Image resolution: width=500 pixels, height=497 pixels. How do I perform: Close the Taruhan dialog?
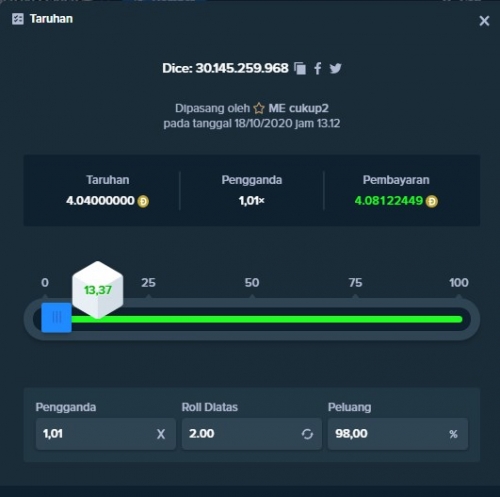tap(484, 21)
